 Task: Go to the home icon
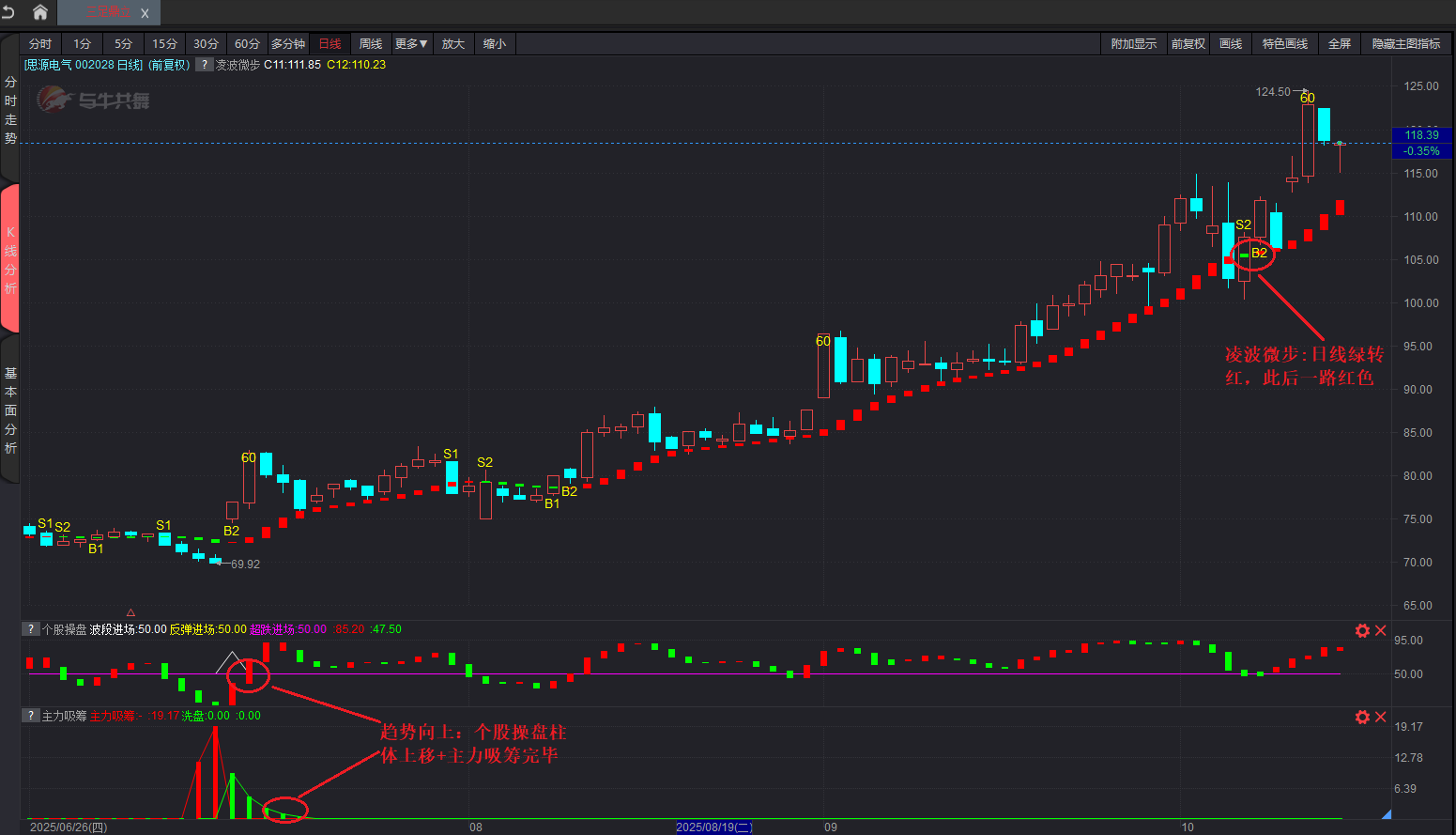point(40,12)
